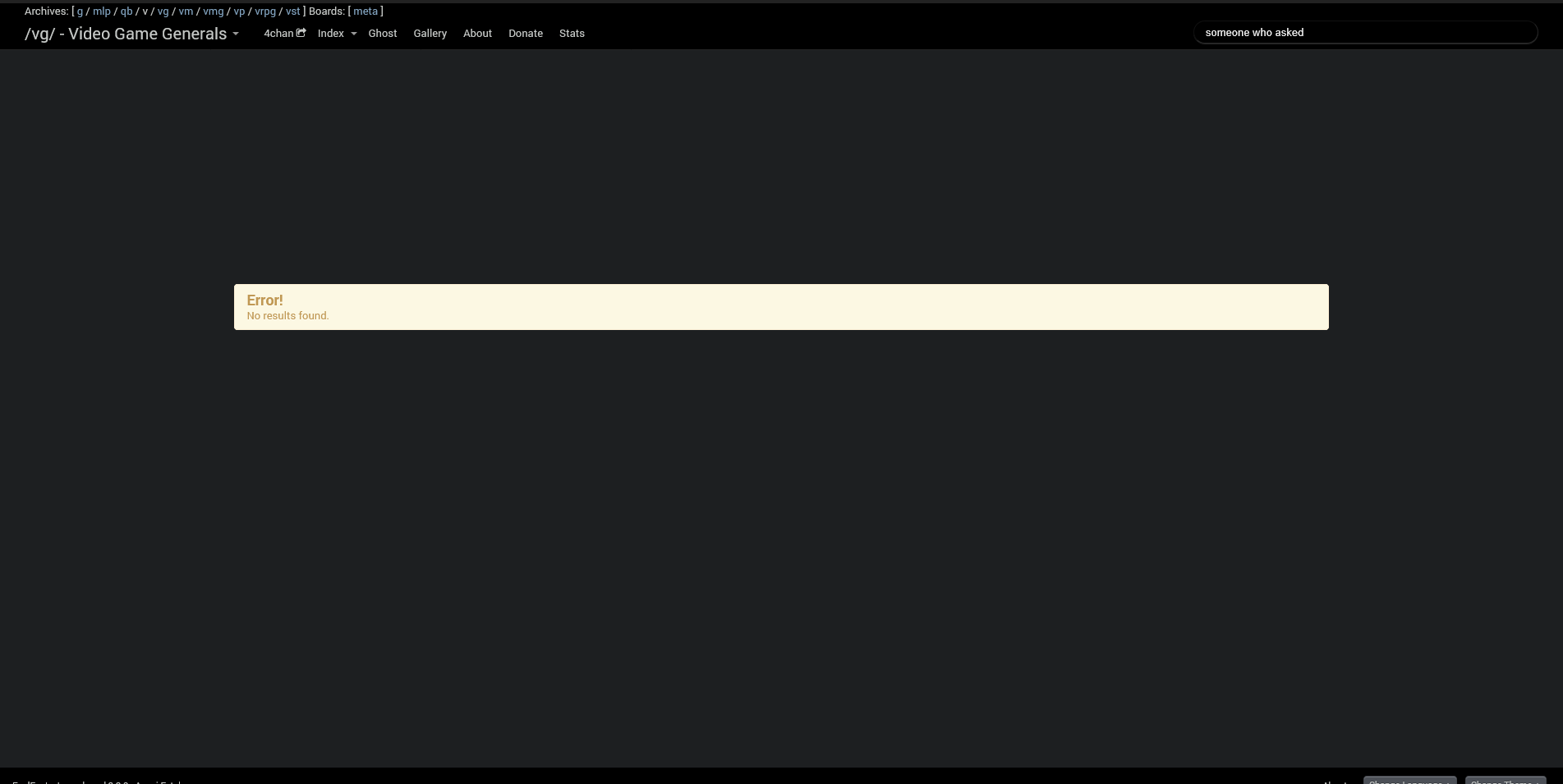Open 4chan external link icon

tap(301, 33)
